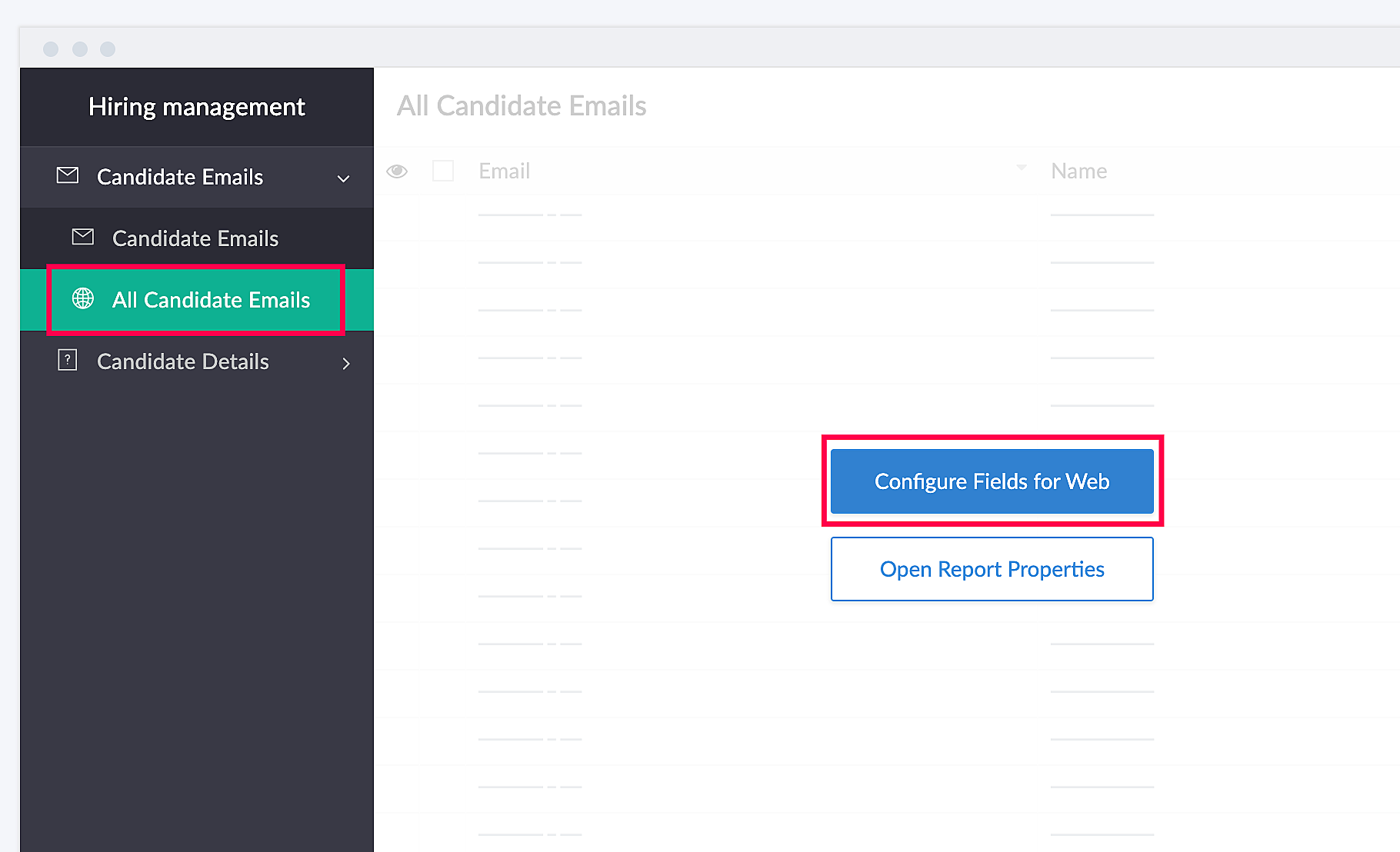Open the Candidate Emails sub-item in the sidebar

point(195,238)
